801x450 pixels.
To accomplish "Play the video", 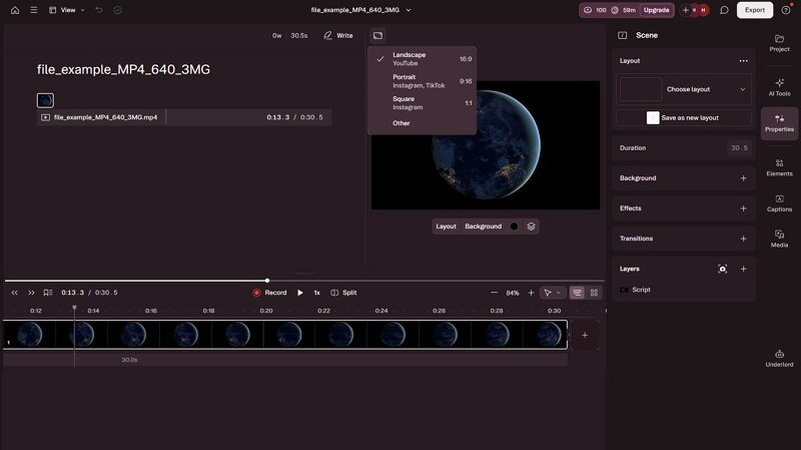I will click(300, 293).
